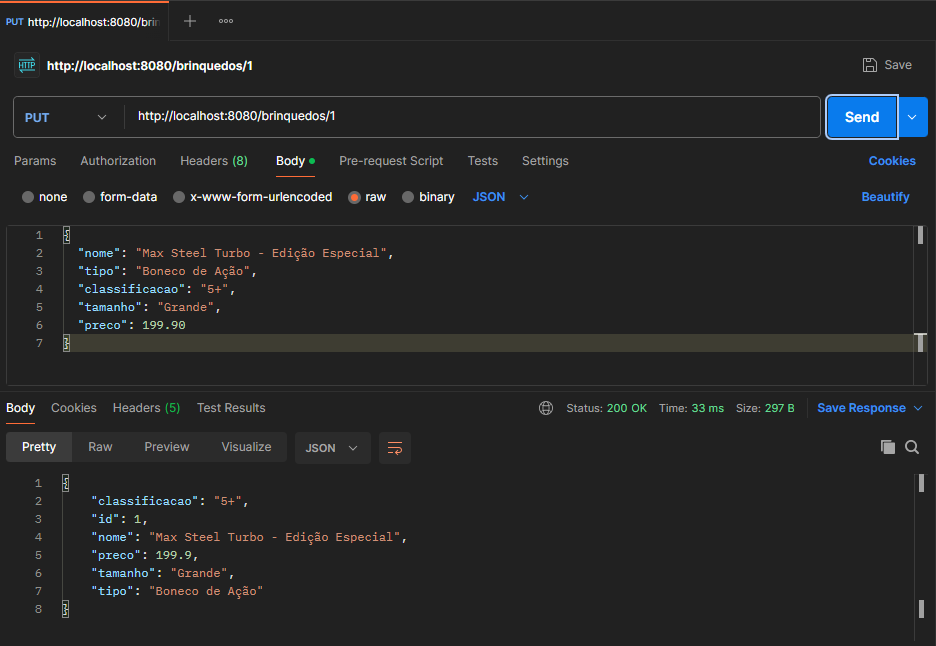Switch response view to Preview
This screenshot has width=936, height=646.
pos(167,447)
